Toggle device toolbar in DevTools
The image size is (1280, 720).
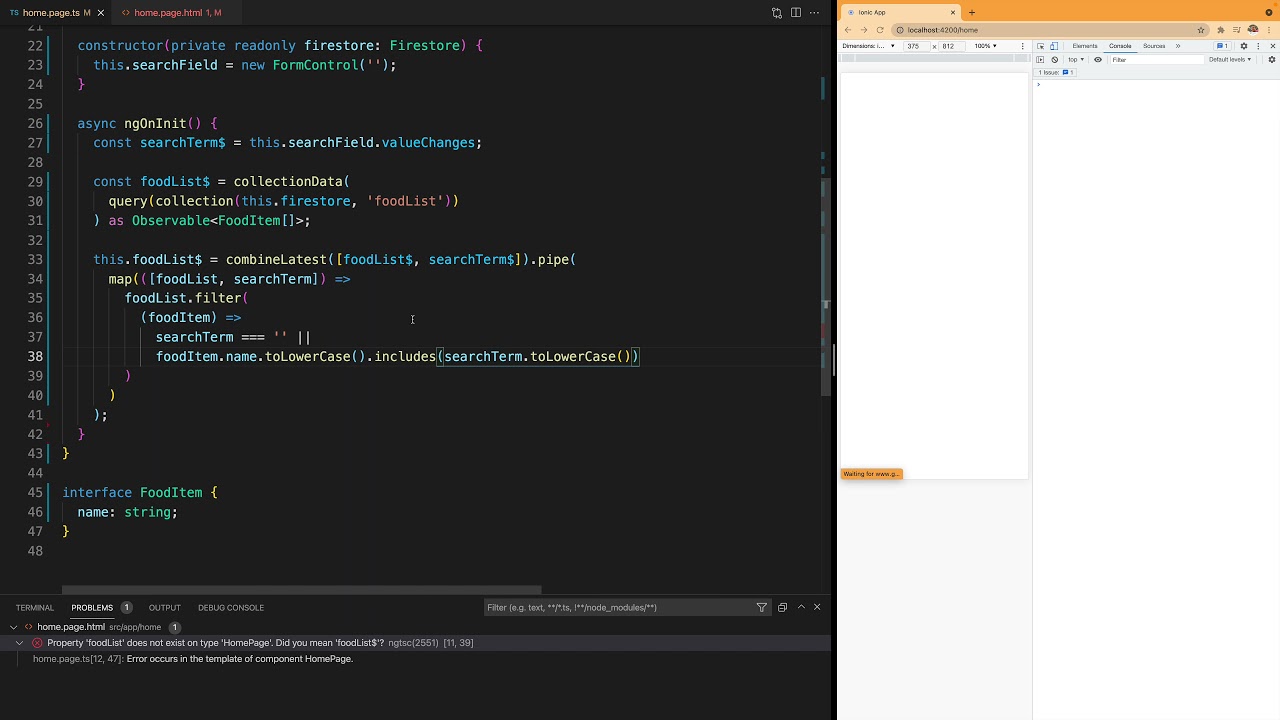[x=1054, y=46]
